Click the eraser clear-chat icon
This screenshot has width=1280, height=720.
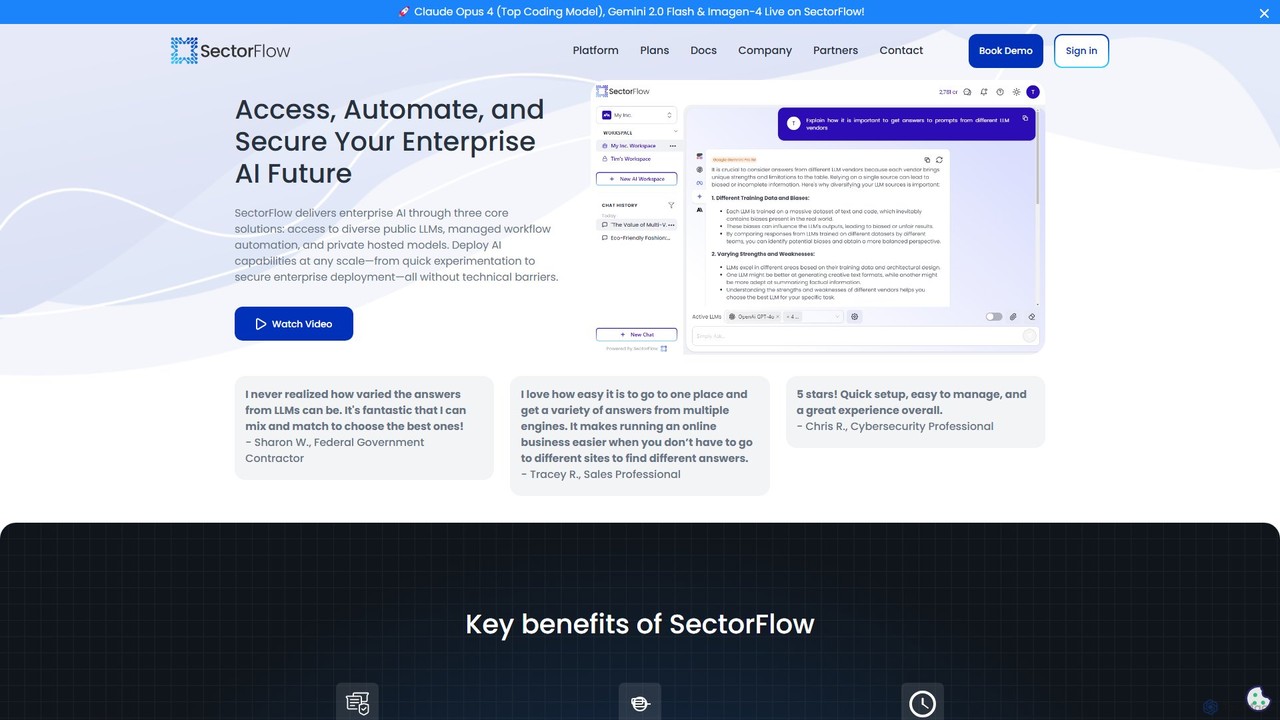1031,316
